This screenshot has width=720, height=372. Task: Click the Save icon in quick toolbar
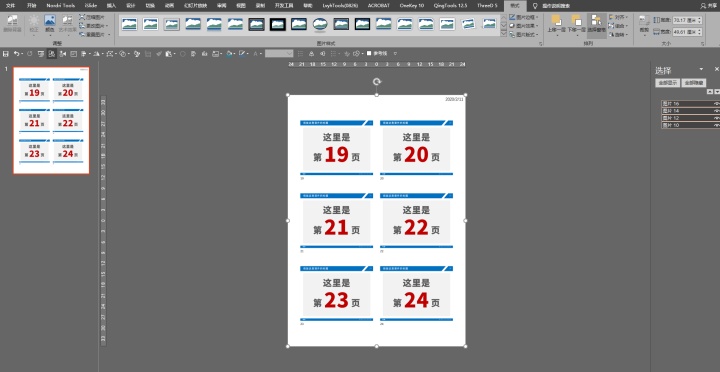click(6, 54)
